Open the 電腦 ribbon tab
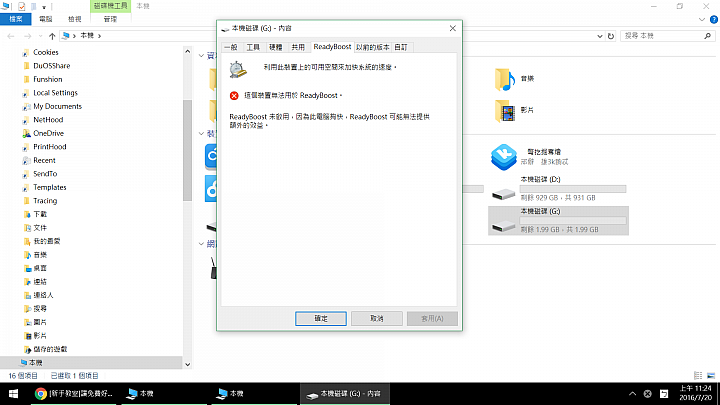 click(x=46, y=19)
